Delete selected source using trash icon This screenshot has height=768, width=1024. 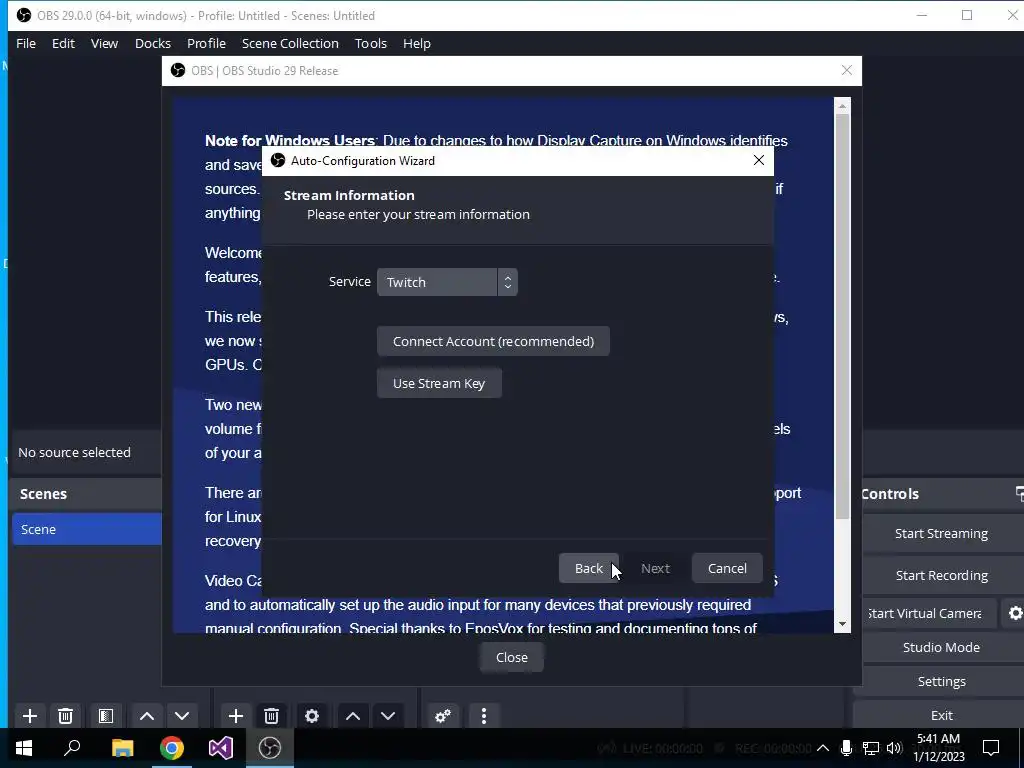click(x=272, y=716)
